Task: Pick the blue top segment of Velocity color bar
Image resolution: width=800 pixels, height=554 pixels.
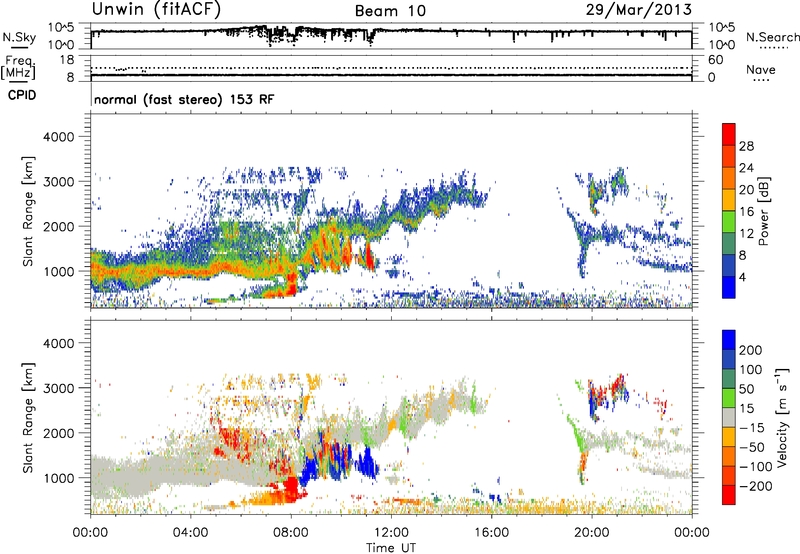Action: [729, 340]
